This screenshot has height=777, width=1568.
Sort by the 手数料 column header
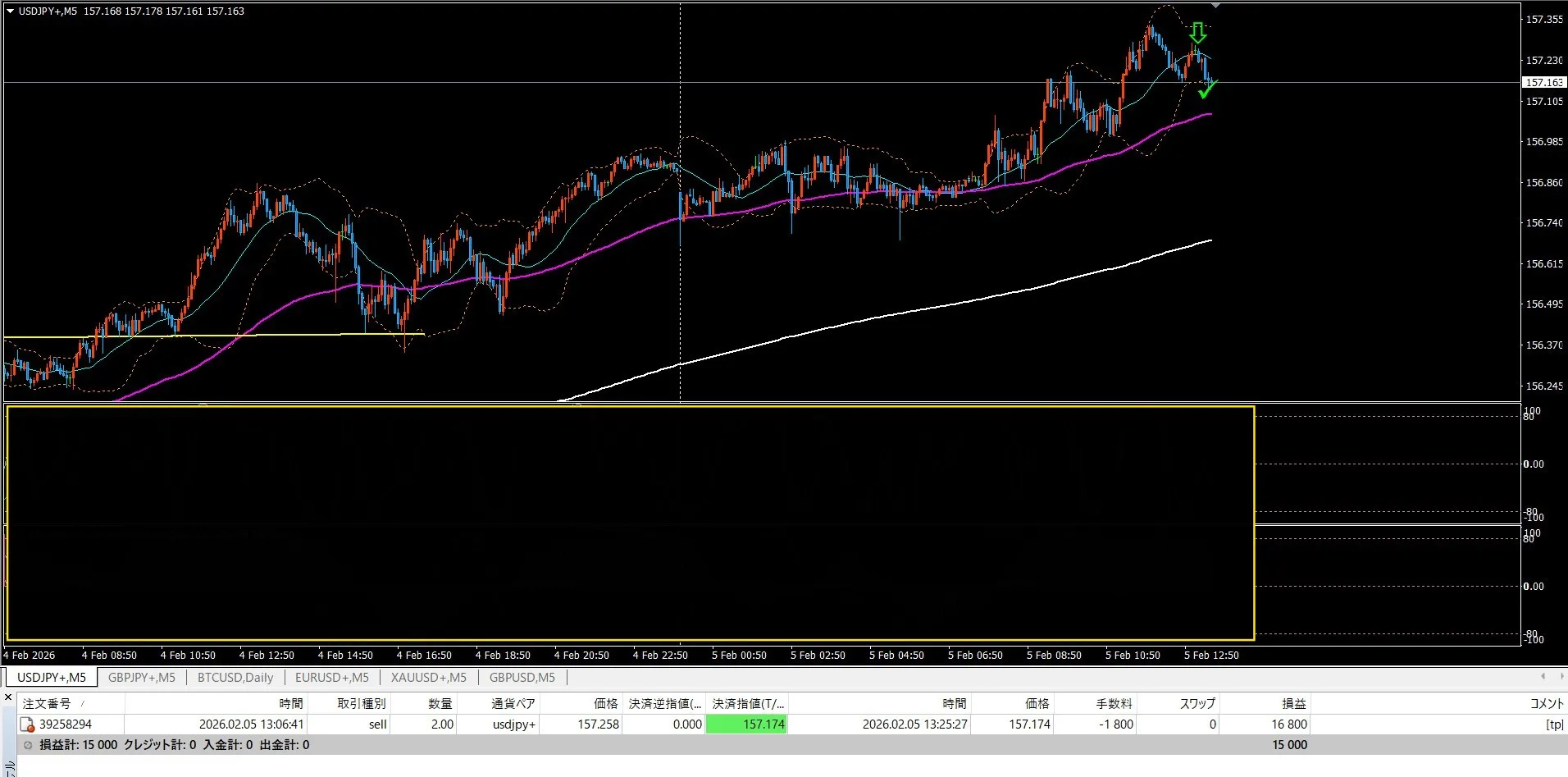[1096, 703]
